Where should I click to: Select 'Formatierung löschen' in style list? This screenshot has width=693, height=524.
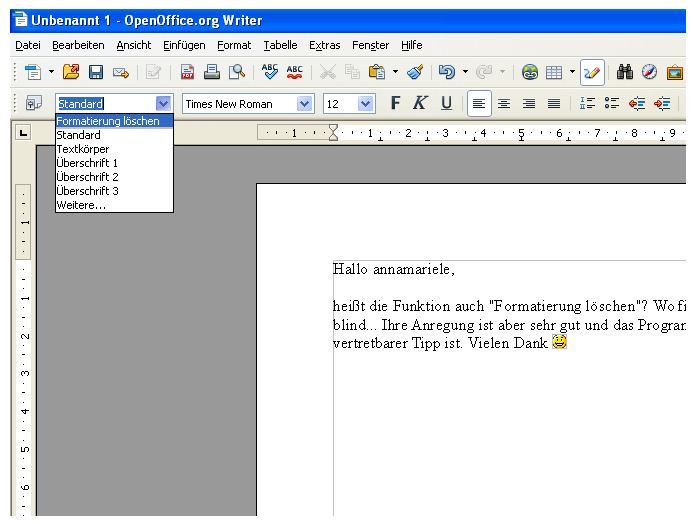coord(108,121)
